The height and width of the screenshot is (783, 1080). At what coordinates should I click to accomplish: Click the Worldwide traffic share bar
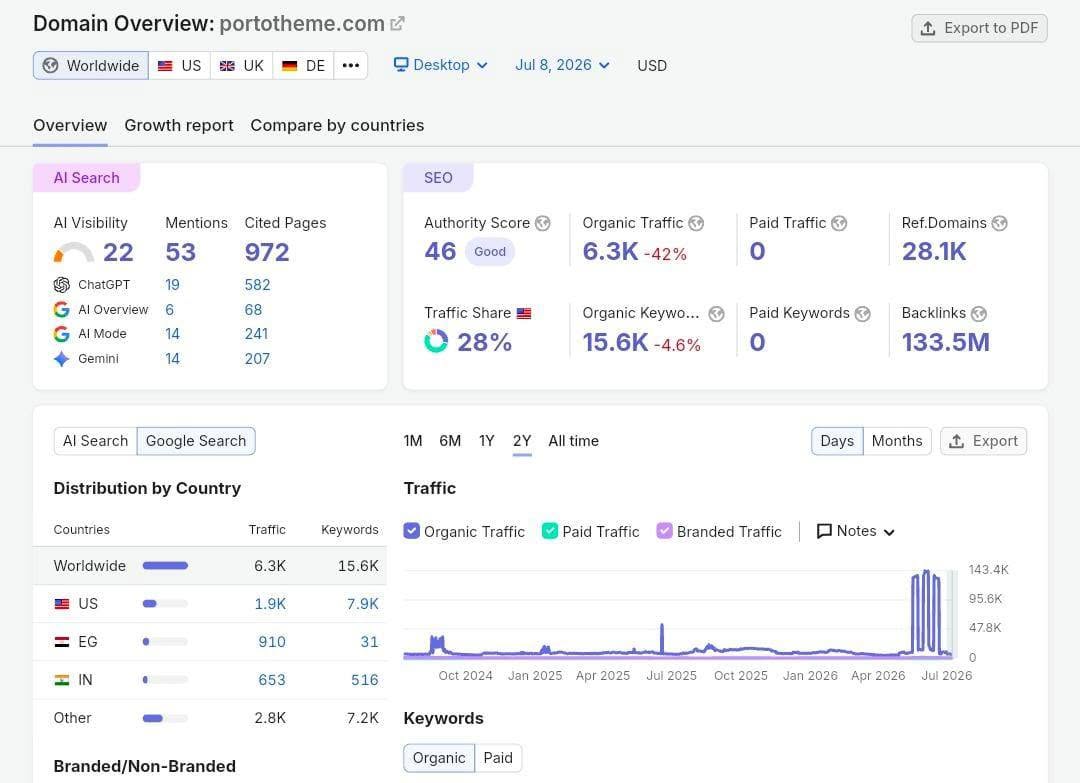(x=165, y=565)
